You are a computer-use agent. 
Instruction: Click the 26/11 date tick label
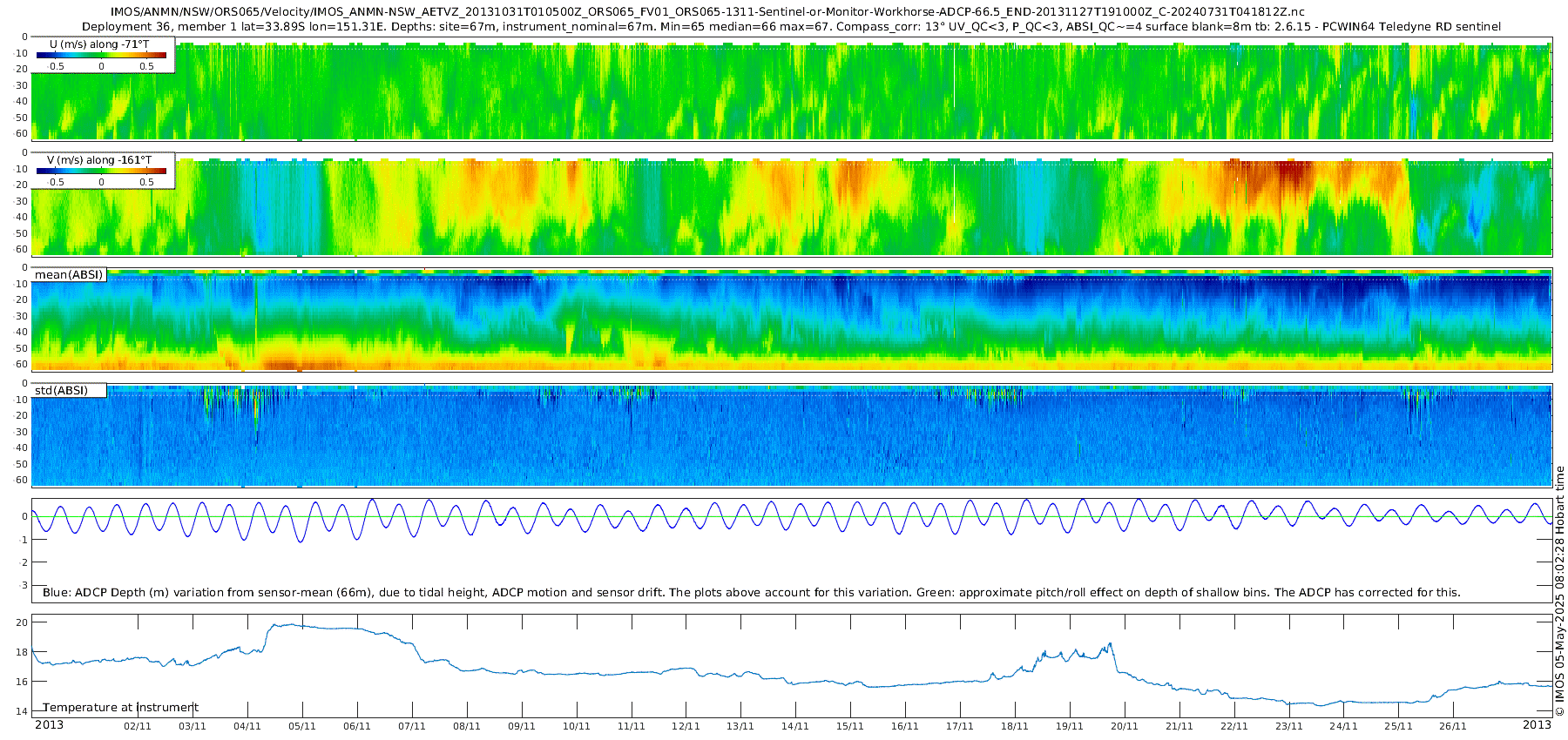[x=1453, y=726]
